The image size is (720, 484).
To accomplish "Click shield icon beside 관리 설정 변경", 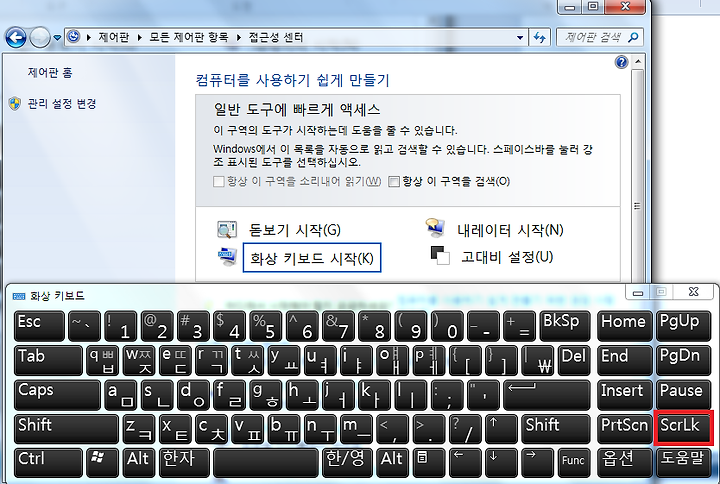I will pos(15,104).
